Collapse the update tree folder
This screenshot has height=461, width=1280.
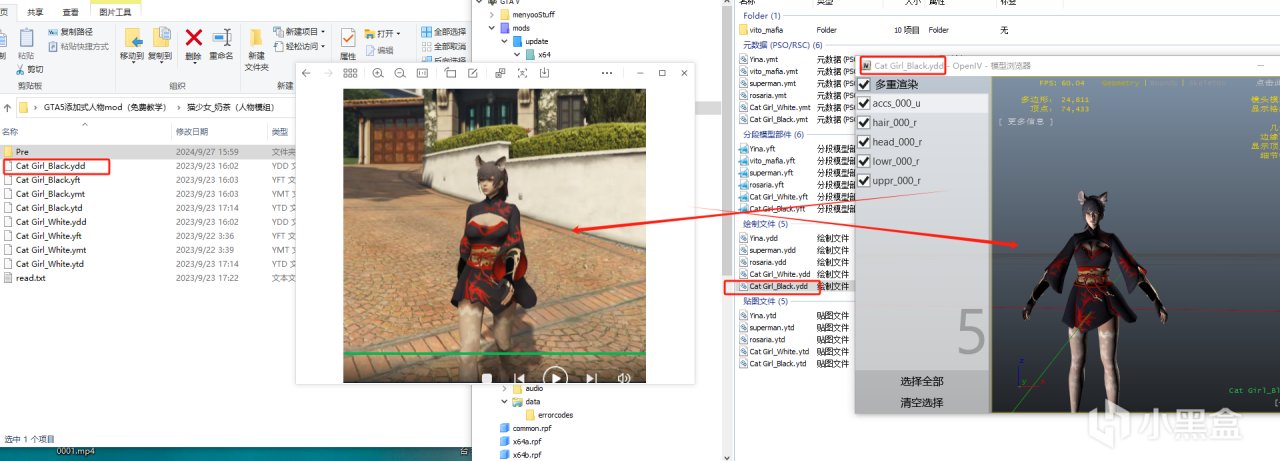pos(505,41)
